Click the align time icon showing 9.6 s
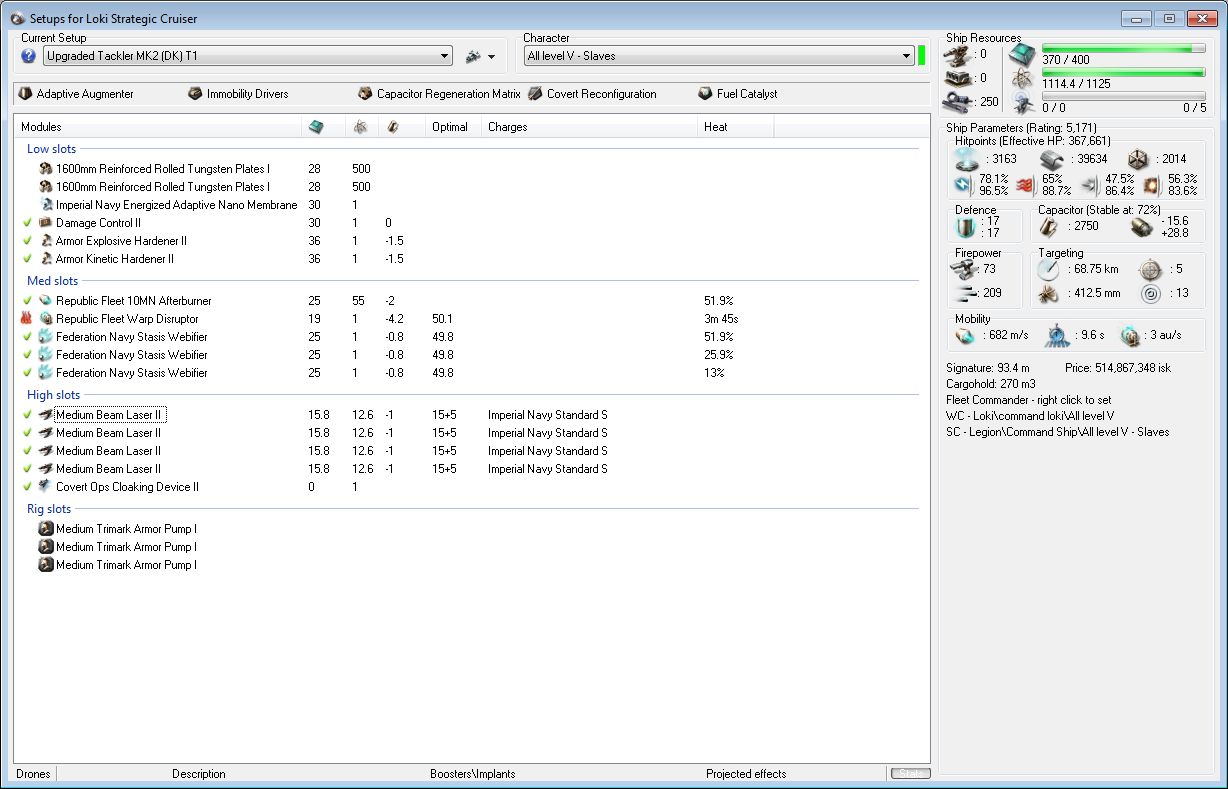Viewport: 1228px width, 789px height. point(1059,336)
